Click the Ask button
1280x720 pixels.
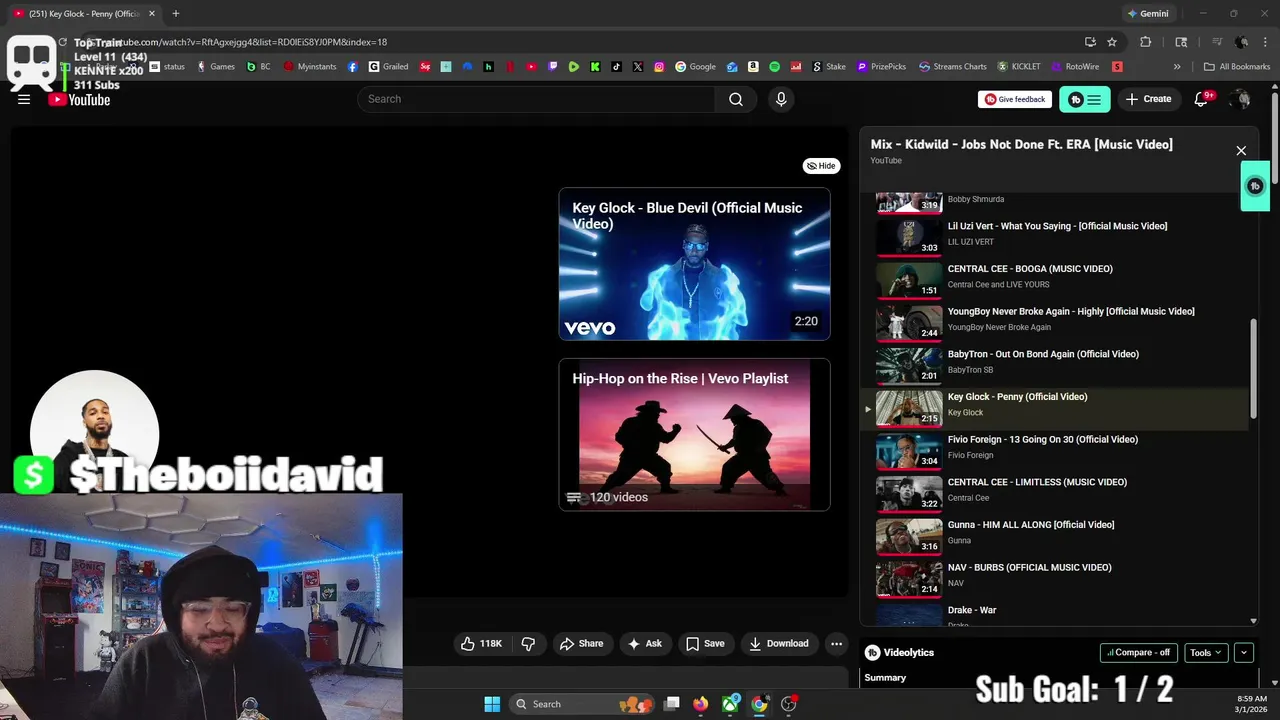pos(645,644)
